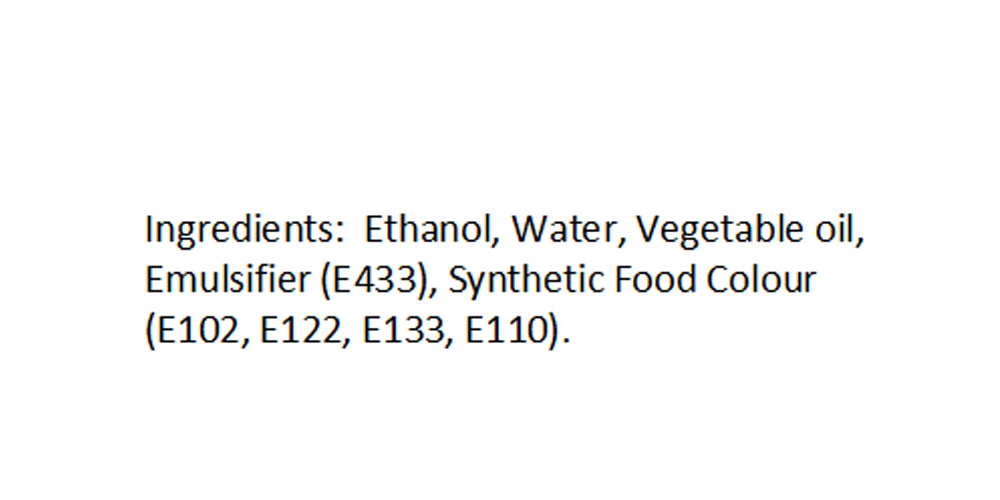
Task: Click the word "Water"
Action: pyautogui.click(x=562, y=230)
